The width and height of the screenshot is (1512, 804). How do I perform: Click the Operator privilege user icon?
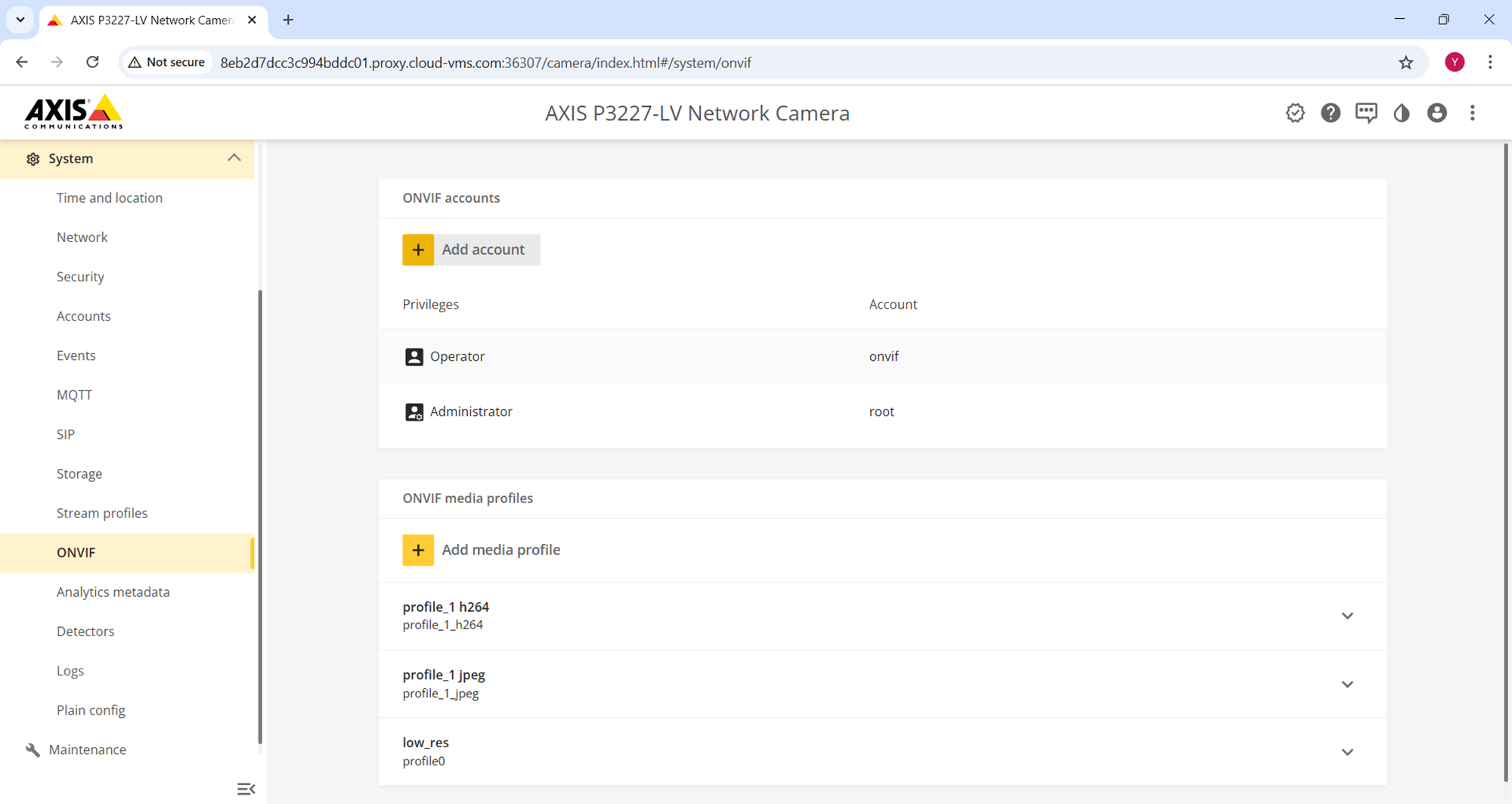(414, 357)
